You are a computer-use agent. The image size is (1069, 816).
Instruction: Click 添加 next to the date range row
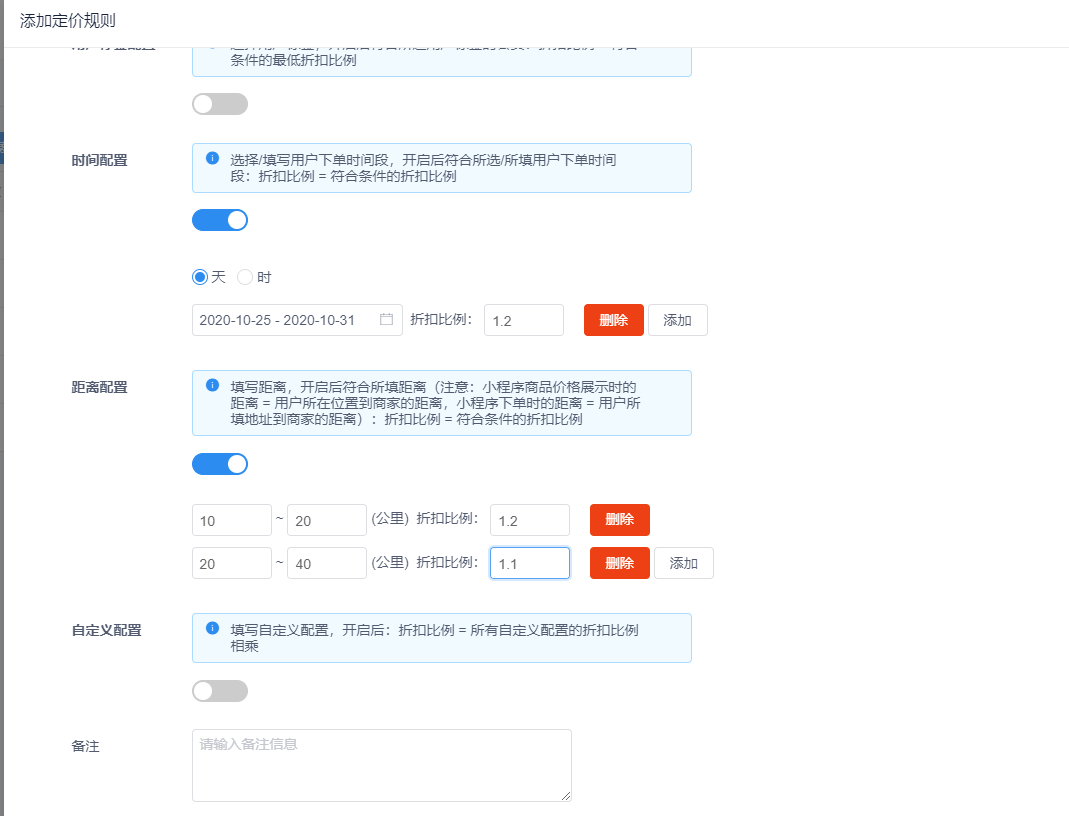tap(677, 320)
